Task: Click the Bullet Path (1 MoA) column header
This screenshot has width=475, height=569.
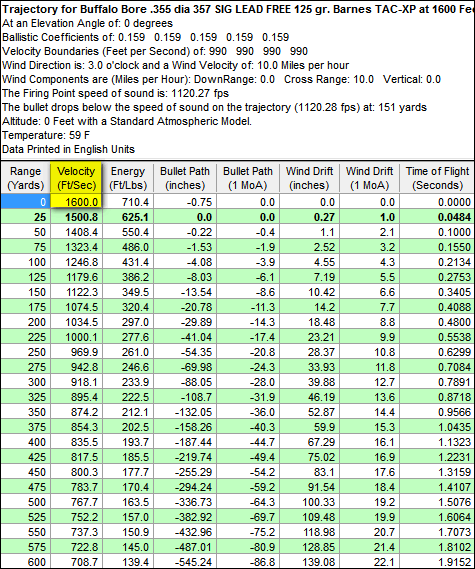Action: [248, 178]
